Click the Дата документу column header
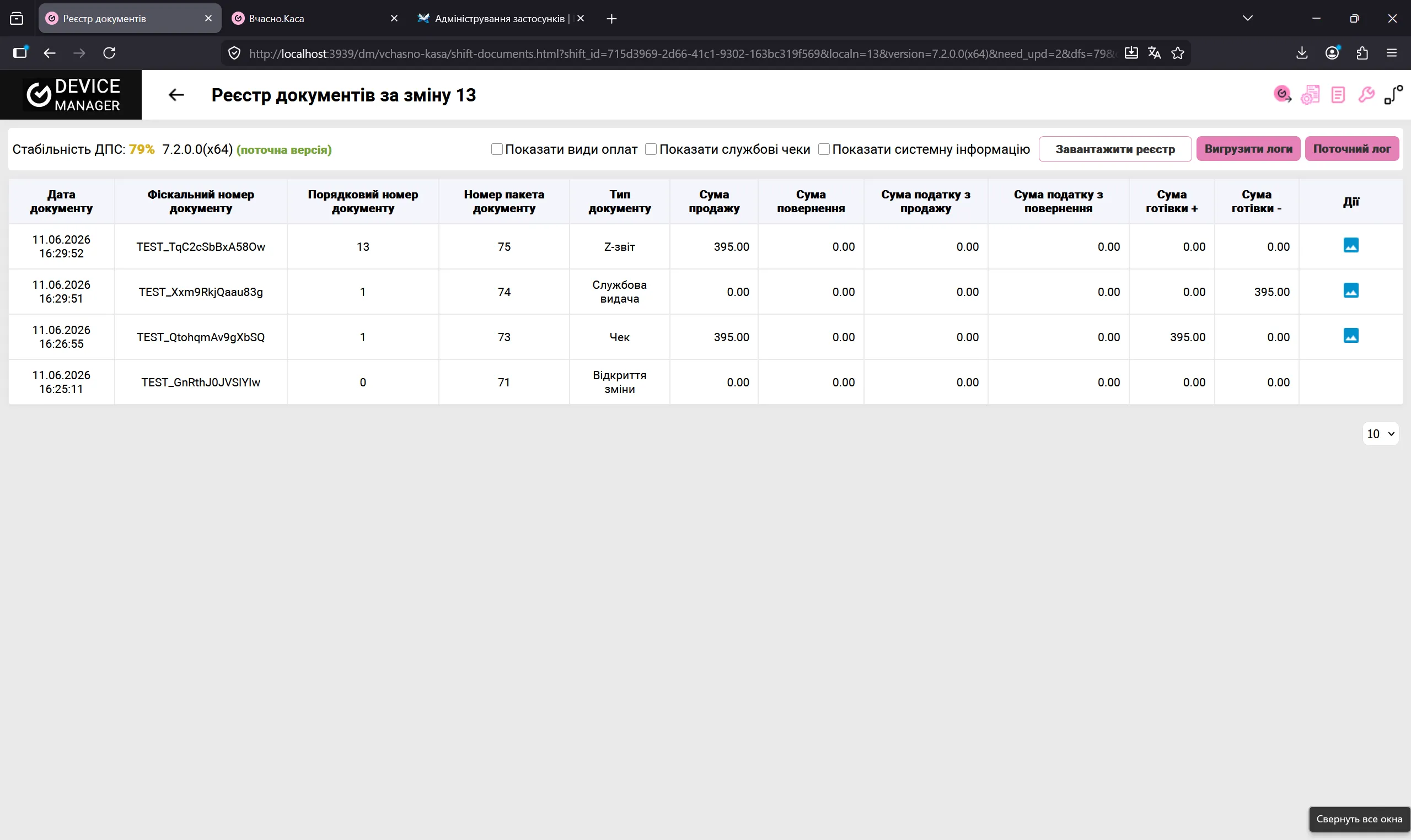Screen dimensions: 1411x840 61,202
